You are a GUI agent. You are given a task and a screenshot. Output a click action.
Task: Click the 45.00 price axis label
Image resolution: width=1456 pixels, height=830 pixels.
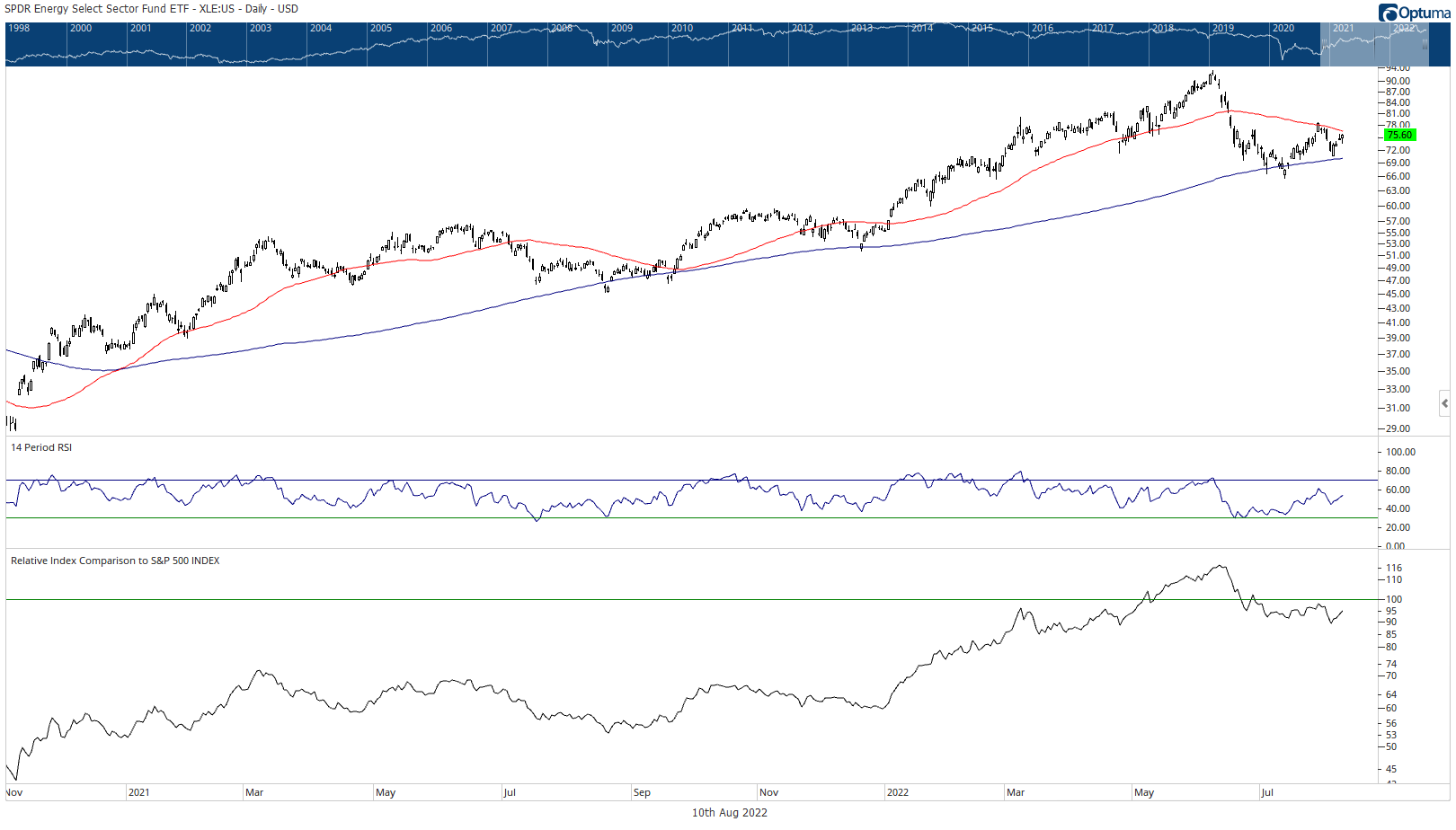point(1398,294)
